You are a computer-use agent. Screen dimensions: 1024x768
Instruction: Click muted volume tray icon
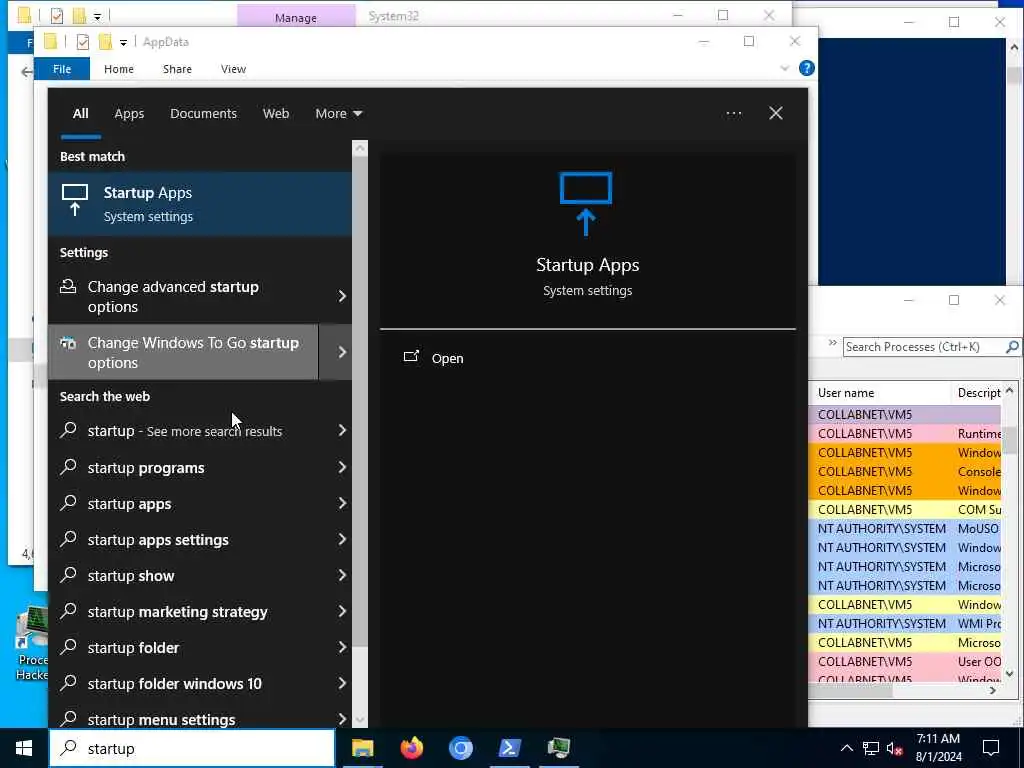(895, 748)
